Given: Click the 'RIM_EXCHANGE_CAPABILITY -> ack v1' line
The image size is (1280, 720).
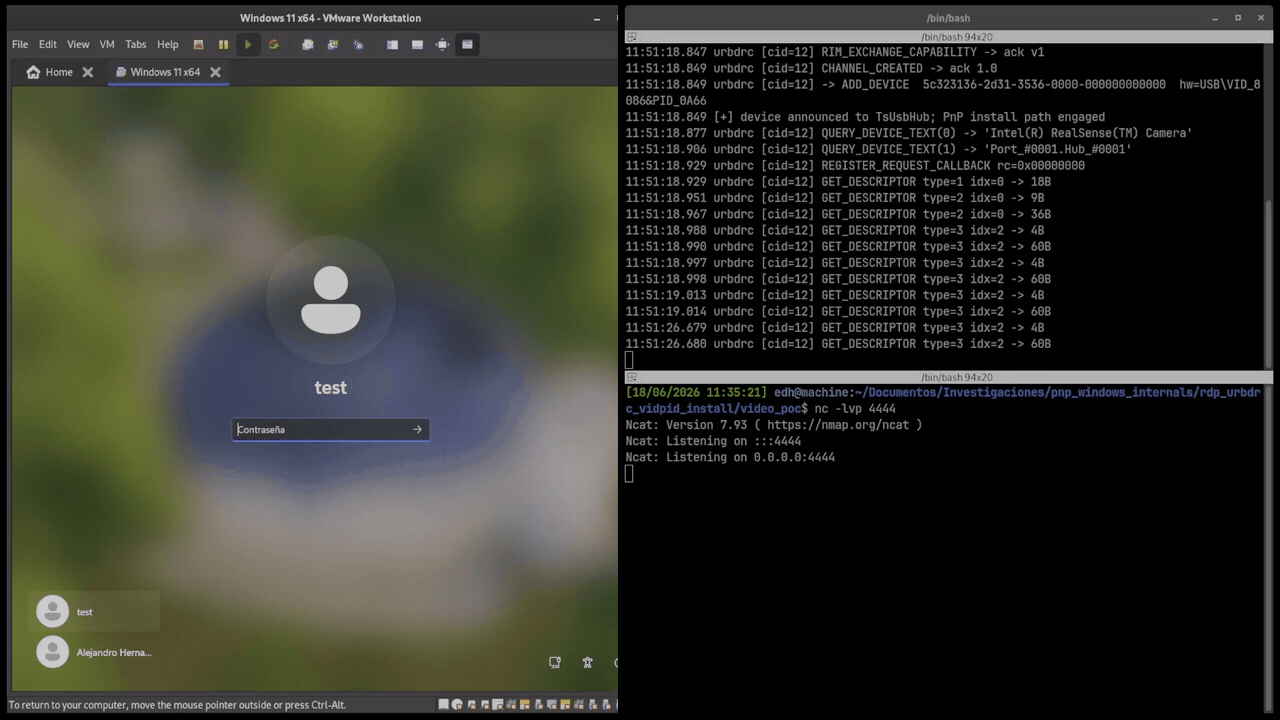Looking at the screenshot, I should [835, 52].
